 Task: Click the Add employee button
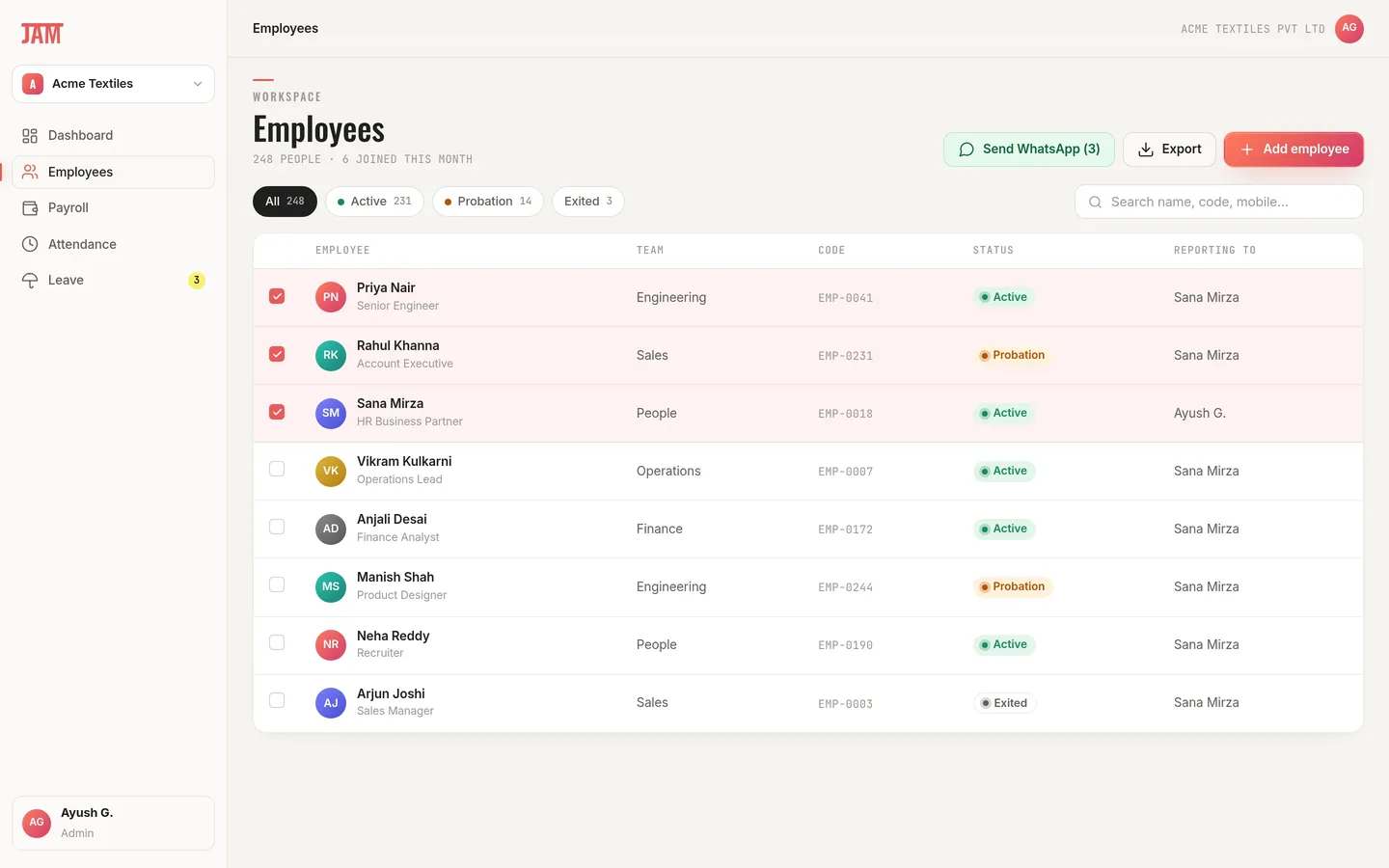(1294, 149)
